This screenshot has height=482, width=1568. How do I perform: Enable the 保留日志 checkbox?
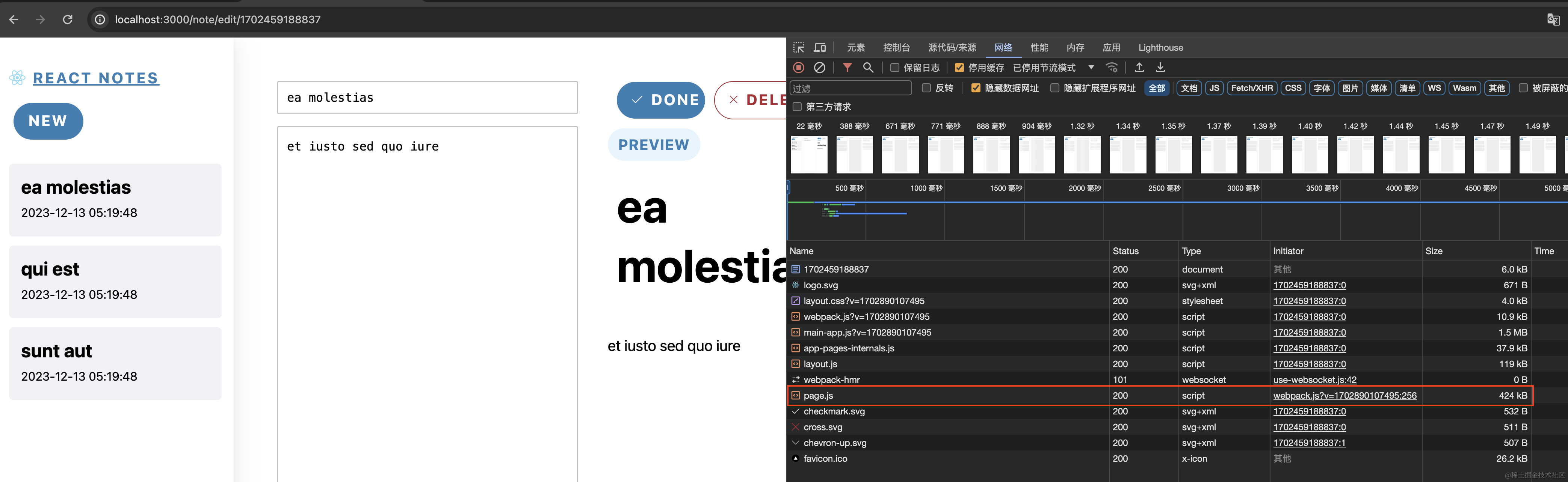click(x=895, y=68)
